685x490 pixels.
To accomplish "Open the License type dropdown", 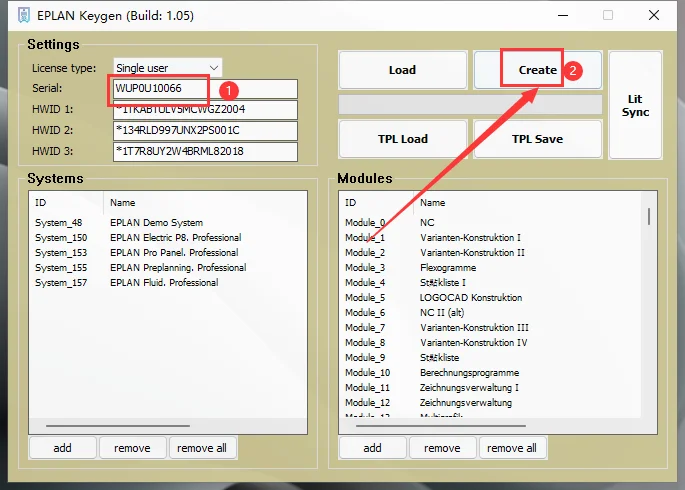I will coord(168,68).
